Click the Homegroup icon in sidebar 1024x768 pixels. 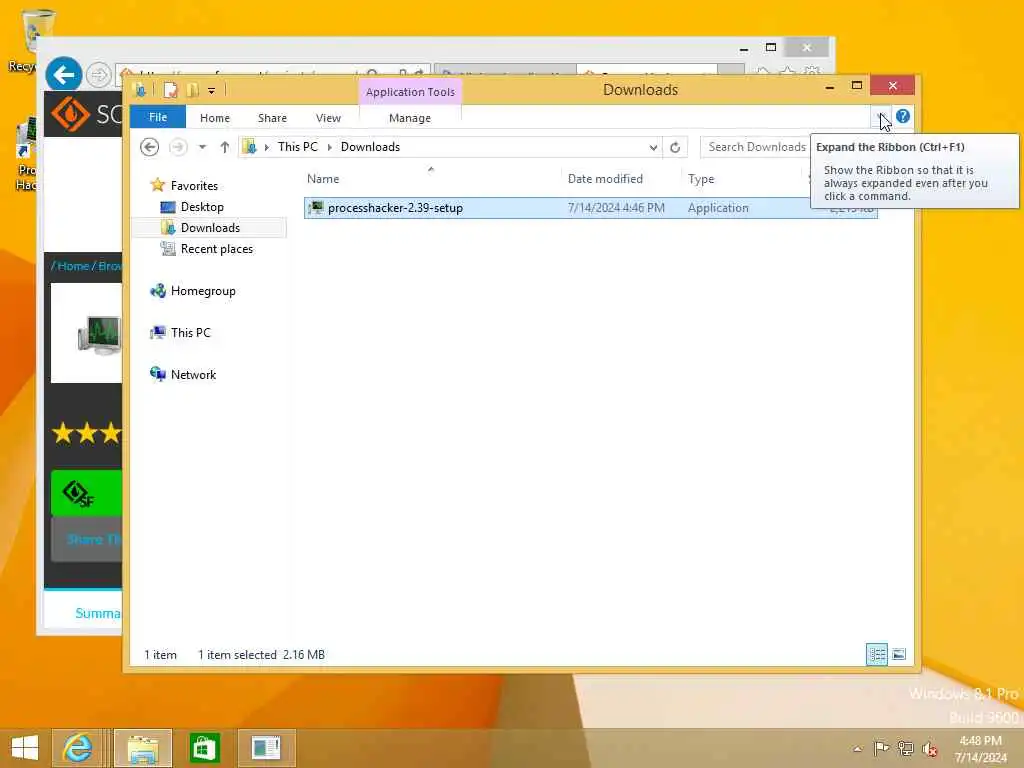pyautogui.click(x=157, y=291)
